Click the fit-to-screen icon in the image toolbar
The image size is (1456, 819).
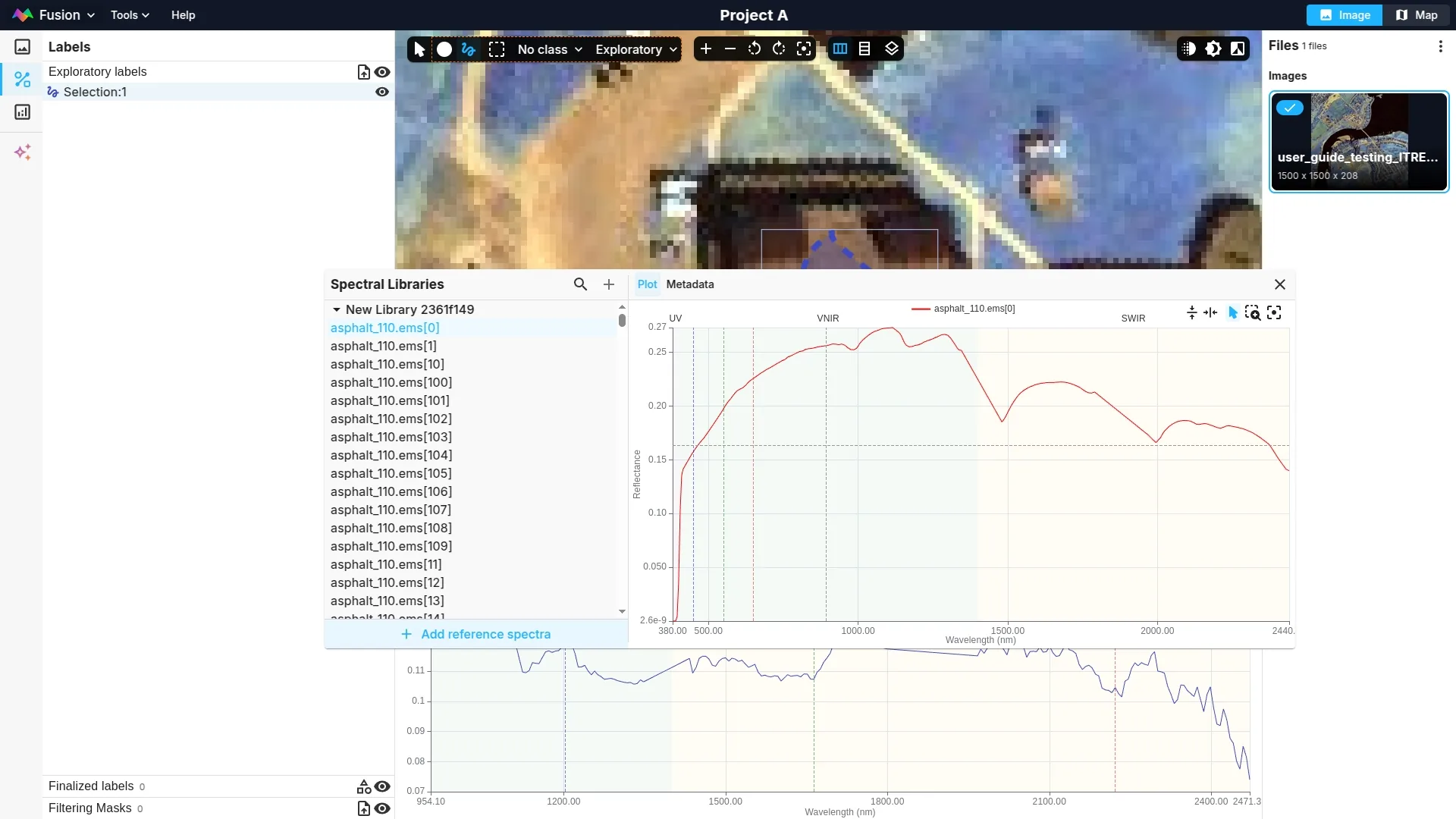(x=804, y=49)
